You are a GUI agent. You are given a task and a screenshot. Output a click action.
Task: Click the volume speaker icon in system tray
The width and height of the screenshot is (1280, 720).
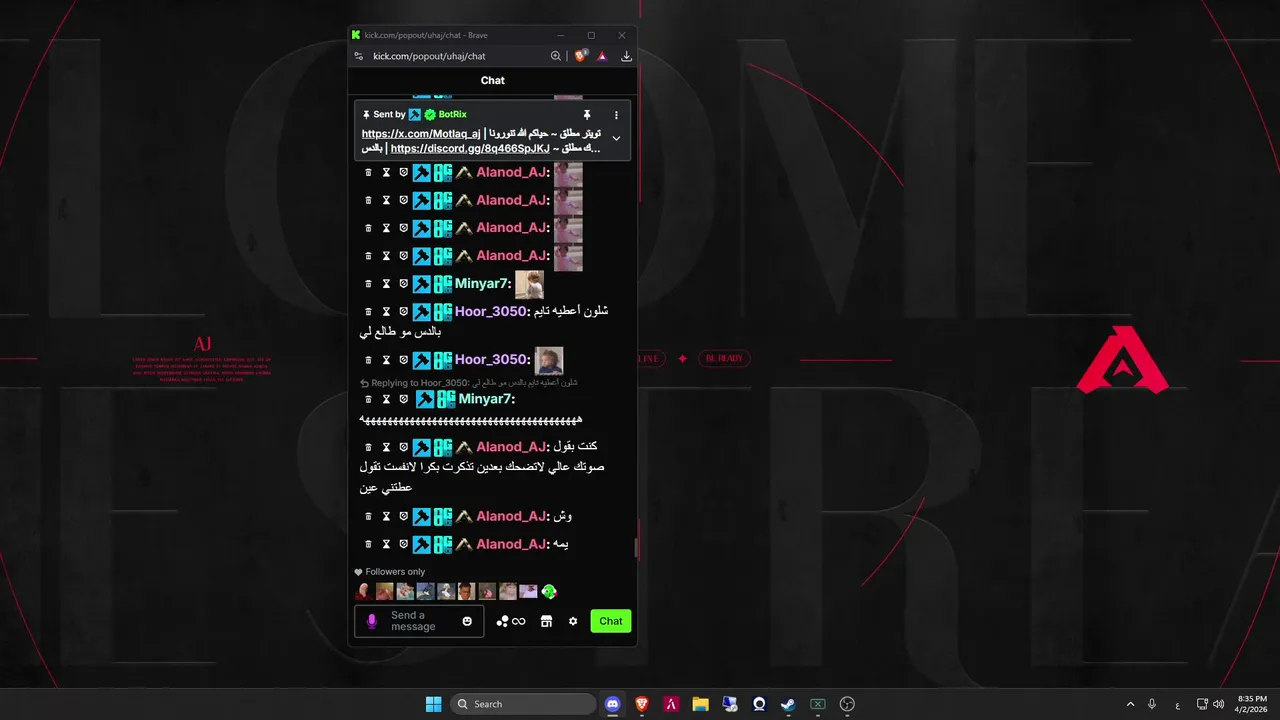point(1218,704)
